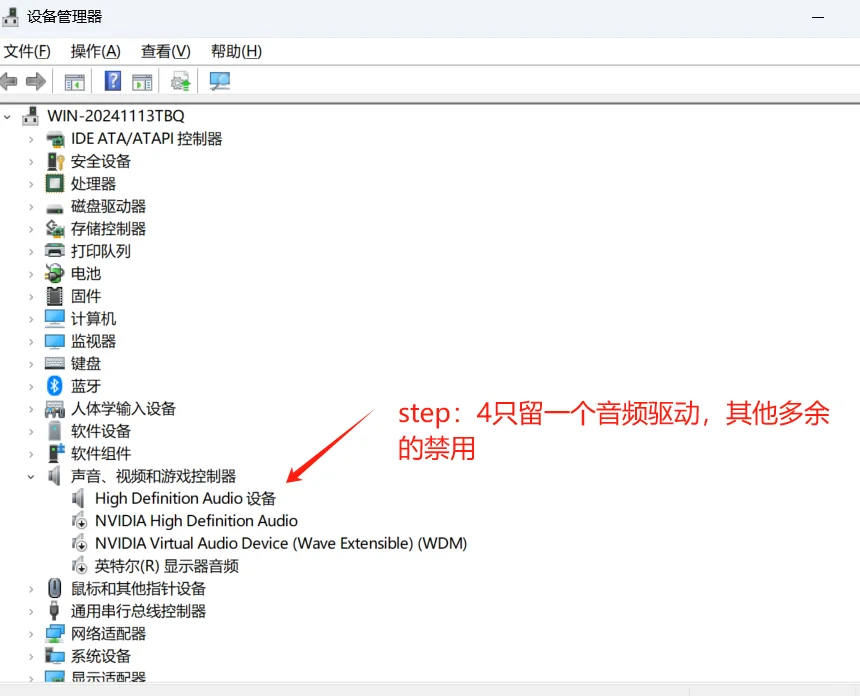The image size is (860, 696).
Task: Click the Show/Hide Console Tree toolbar icon
Action: tap(74, 81)
